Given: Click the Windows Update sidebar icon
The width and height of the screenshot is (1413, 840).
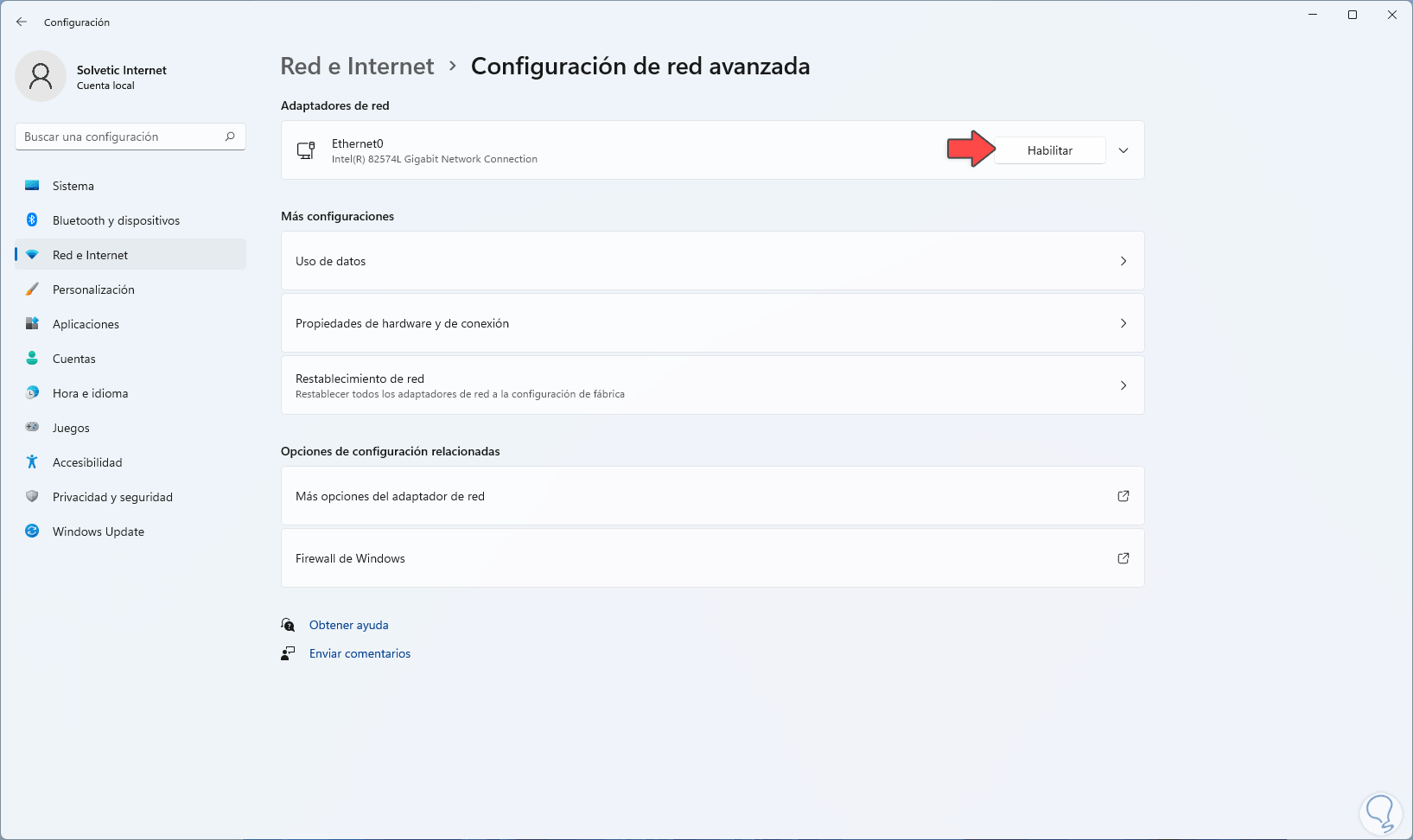Looking at the screenshot, I should pyautogui.click(x=32, y=531).
